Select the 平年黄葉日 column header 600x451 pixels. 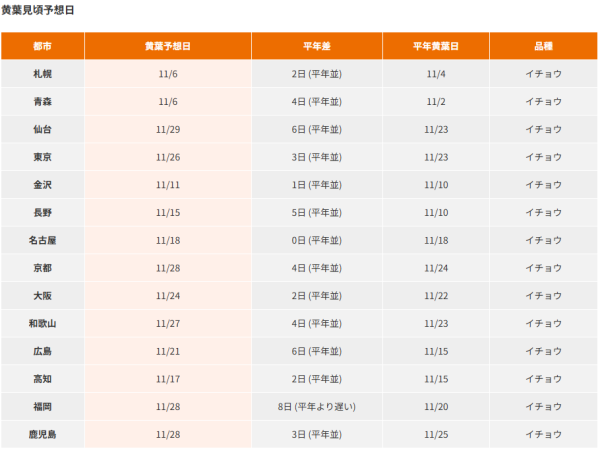point(435,47)
